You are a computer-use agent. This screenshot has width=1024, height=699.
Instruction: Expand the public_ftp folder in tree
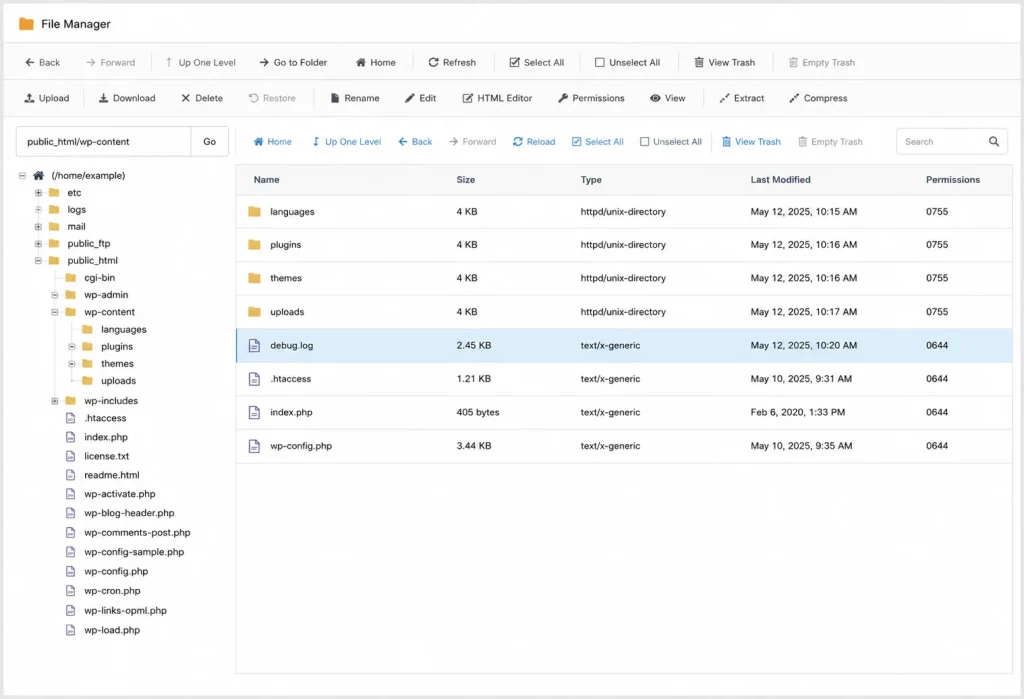click(x=39, y=244)
